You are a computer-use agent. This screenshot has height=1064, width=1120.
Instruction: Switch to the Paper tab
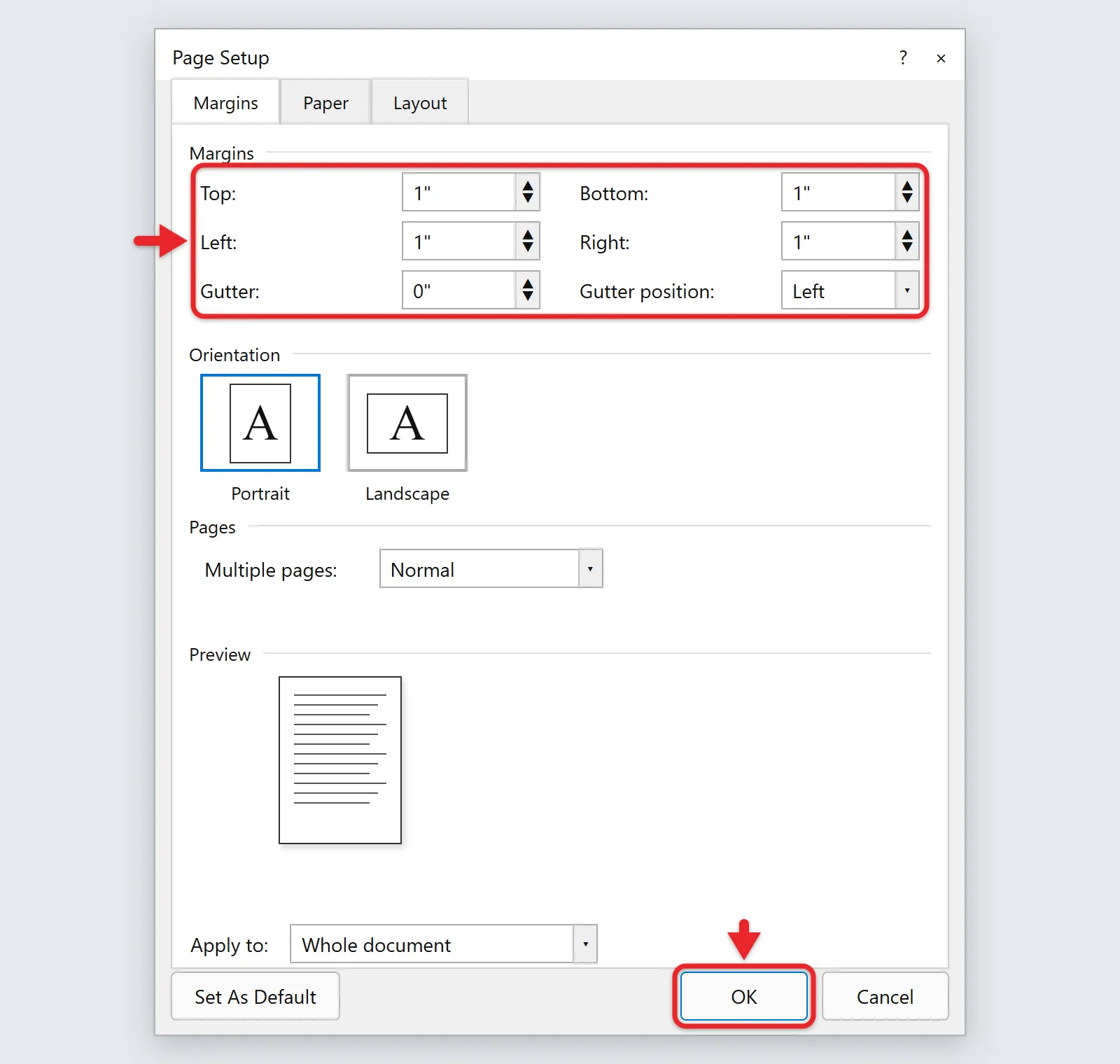[x=325, y=103]
